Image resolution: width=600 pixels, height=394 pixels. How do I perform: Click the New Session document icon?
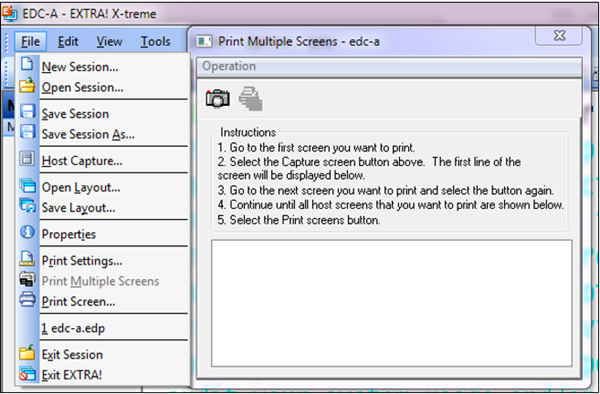pyautogui.click(x=27, y=64)
